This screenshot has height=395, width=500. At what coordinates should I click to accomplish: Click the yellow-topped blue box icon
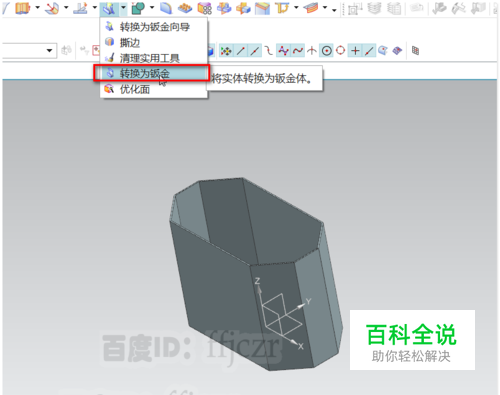(262, 8)
